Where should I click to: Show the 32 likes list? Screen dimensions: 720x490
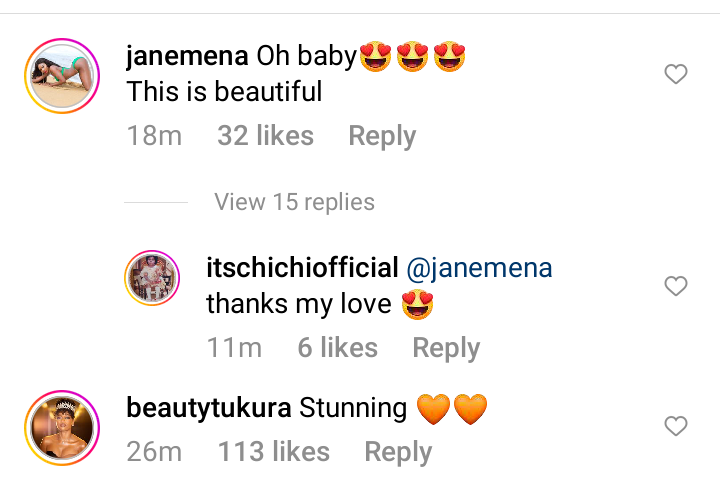(x=265, y=136)
